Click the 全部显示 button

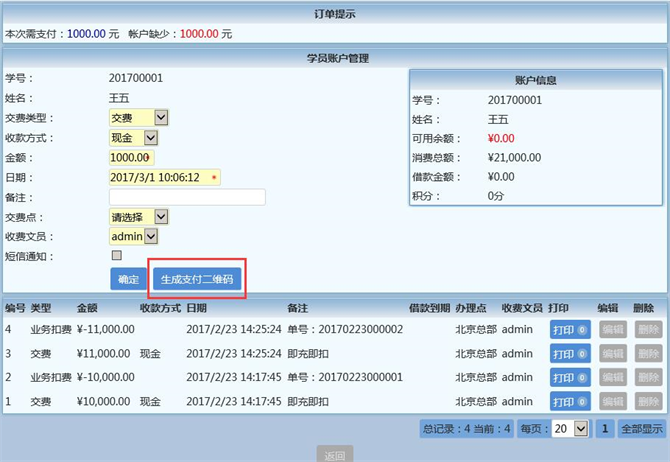[x=643, y=428]
